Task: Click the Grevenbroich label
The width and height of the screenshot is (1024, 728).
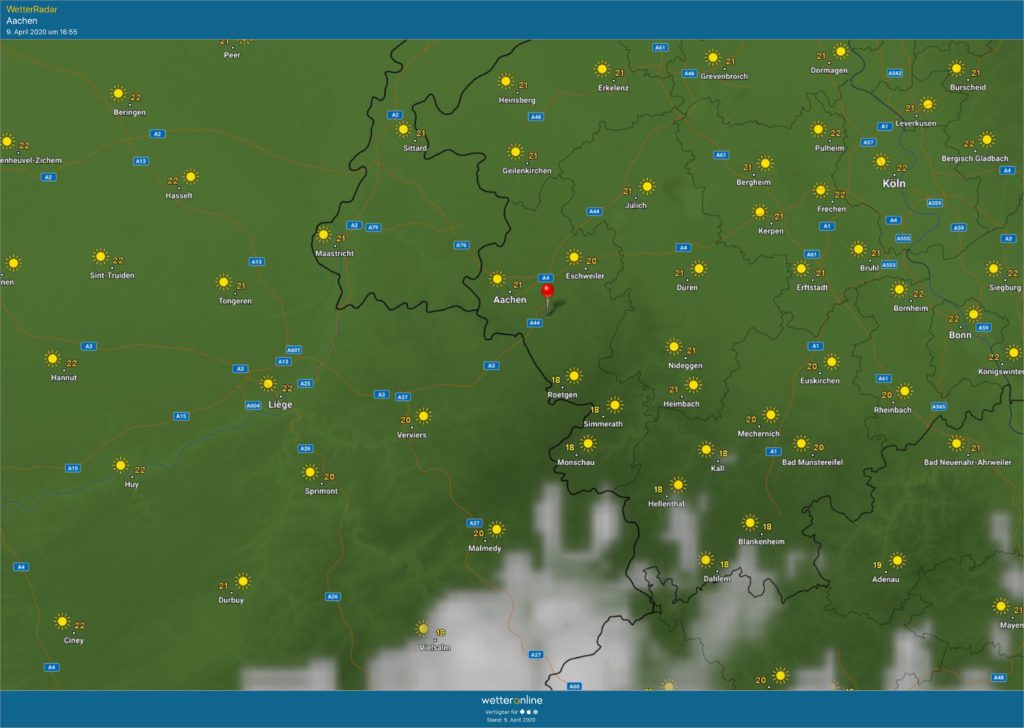Action: (x=724, y=76)
